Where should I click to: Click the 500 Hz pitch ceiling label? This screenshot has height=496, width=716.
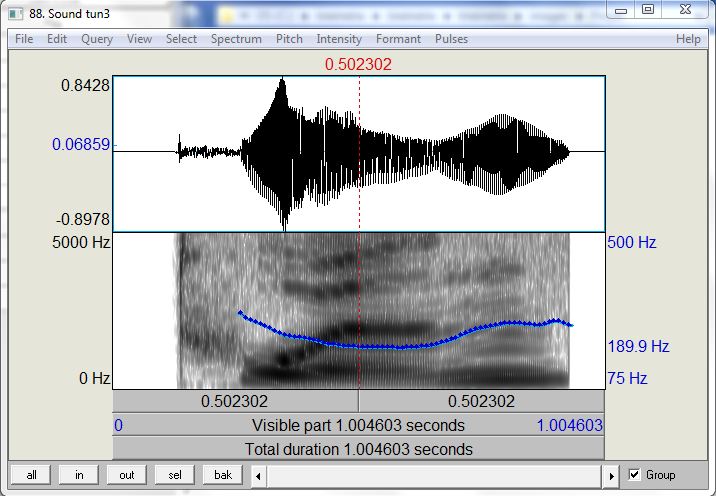(632, 242)
